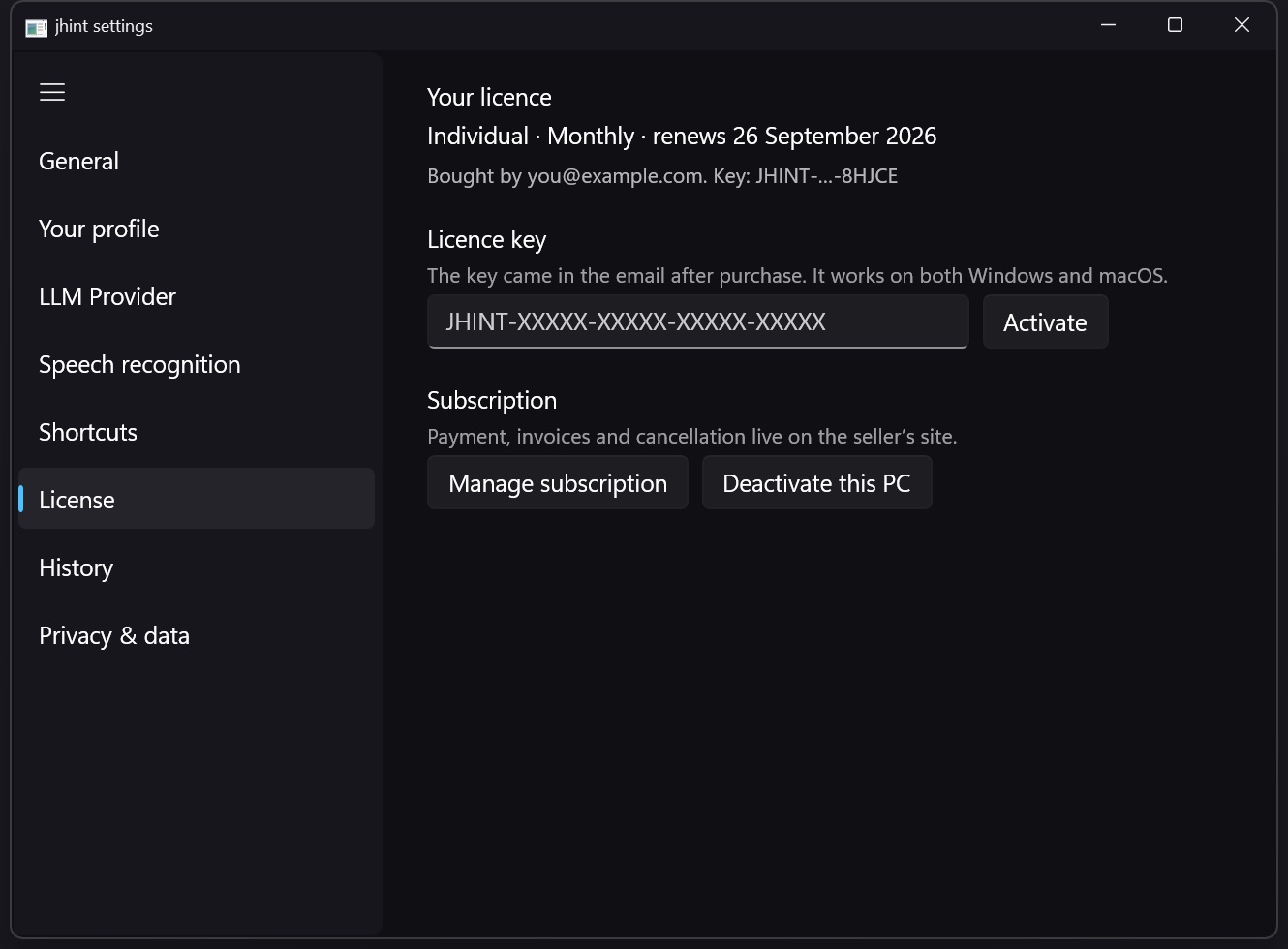Go to Privacy & data settings
Screen dimensions: 1288x949
[x=197, y=635]
